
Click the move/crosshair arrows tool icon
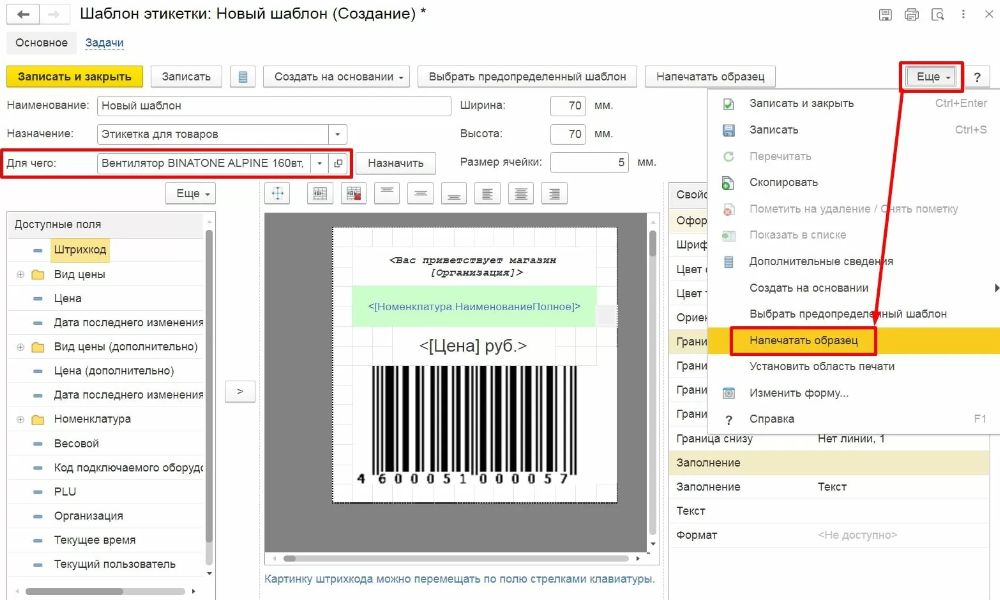click(x=277, y=193)
